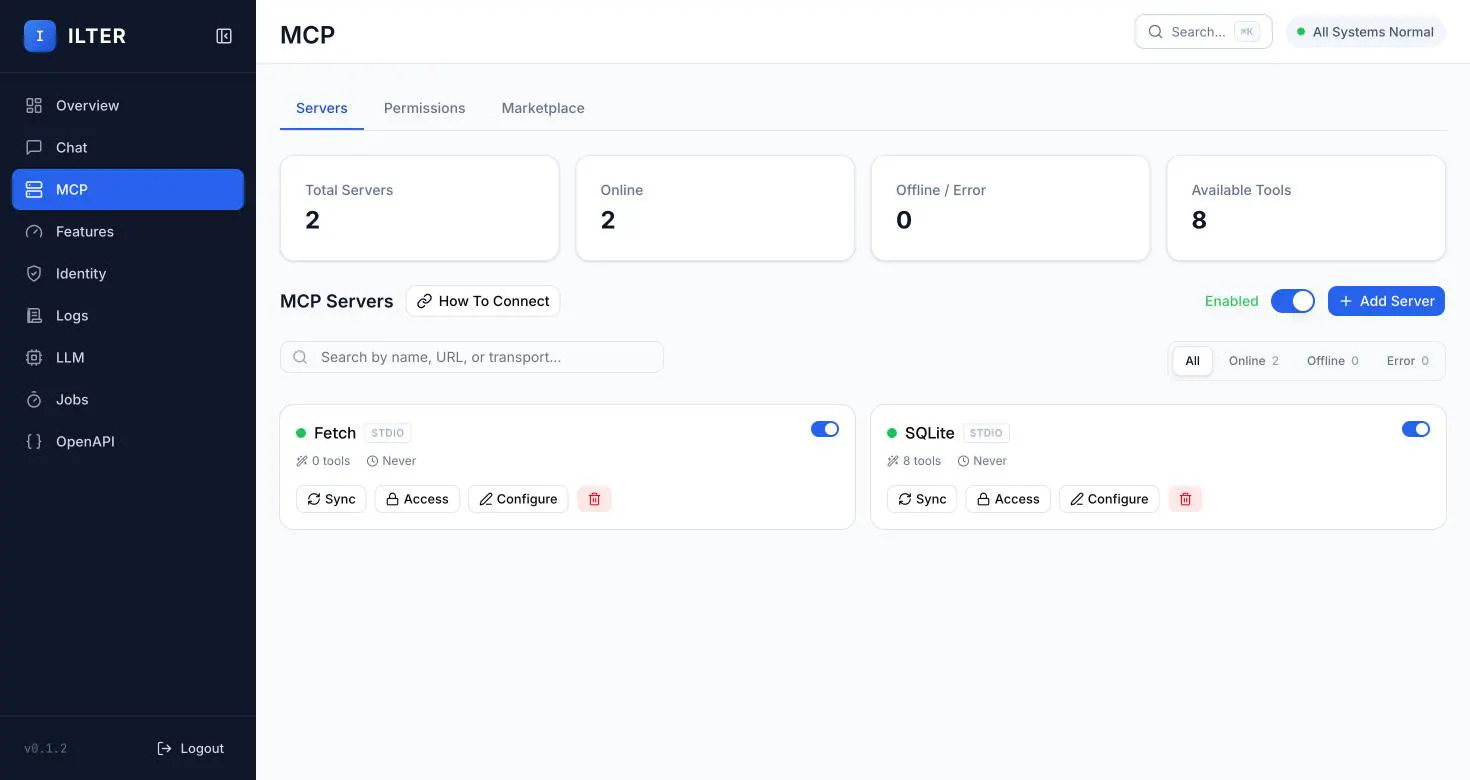The height and width of the screenshot is (780, 1470).
Task: Go to the Logs sidebar item
Action: tap(128, 315)
